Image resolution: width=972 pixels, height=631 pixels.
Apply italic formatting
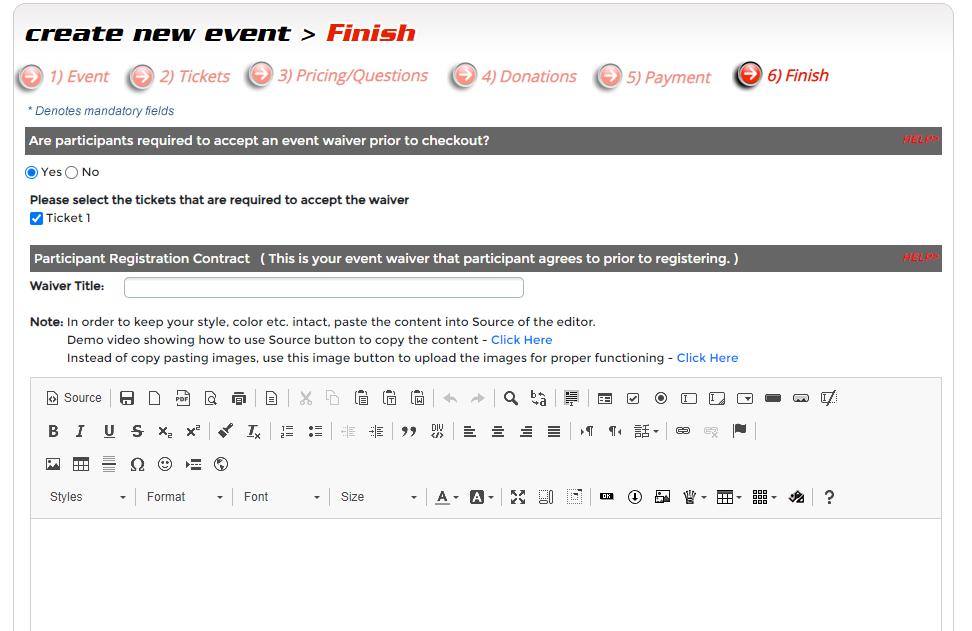pyautogui.click(x=80, y=431)
